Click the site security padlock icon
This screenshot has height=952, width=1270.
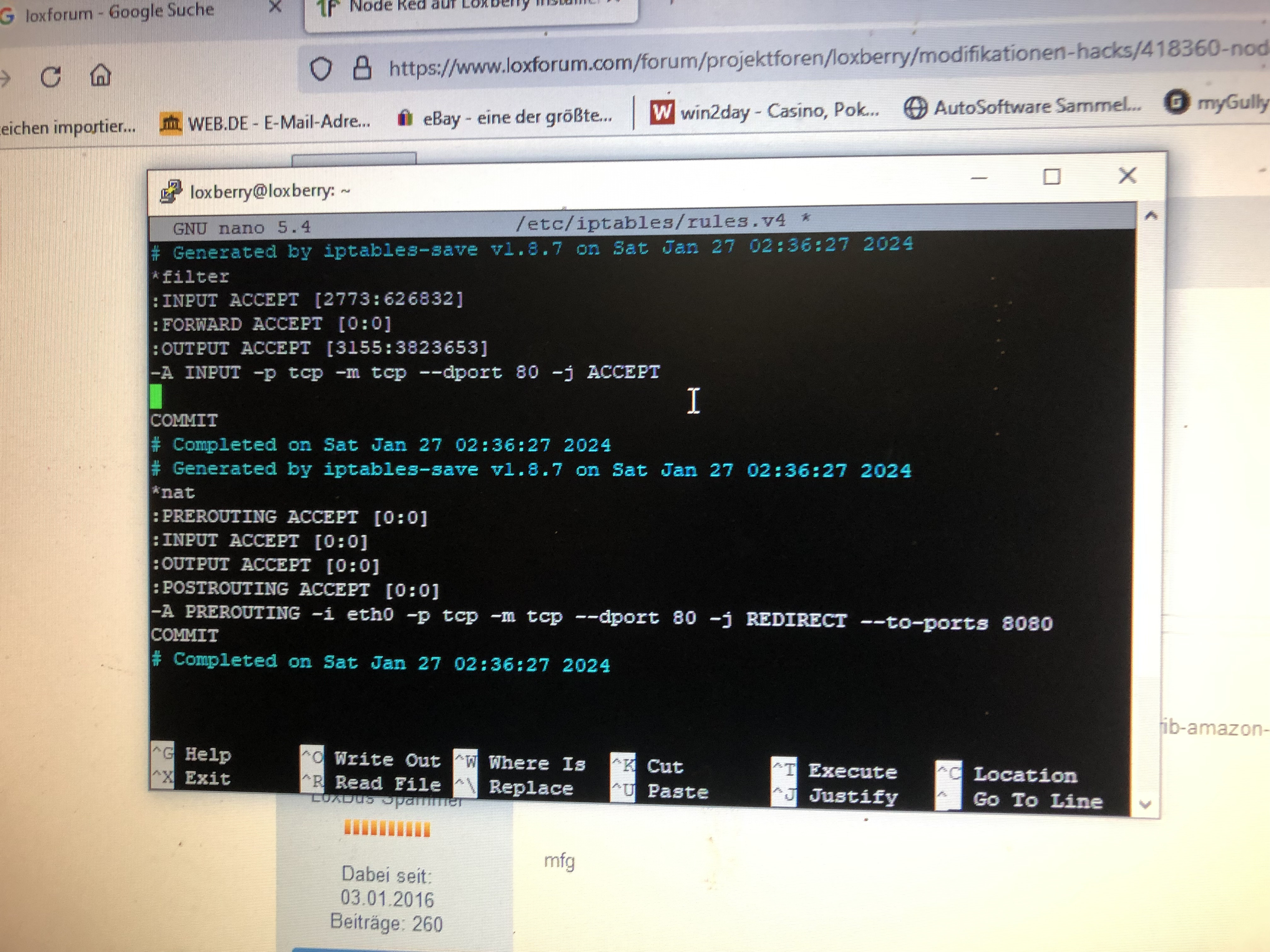pyautogui.click(x=362, y=68)
